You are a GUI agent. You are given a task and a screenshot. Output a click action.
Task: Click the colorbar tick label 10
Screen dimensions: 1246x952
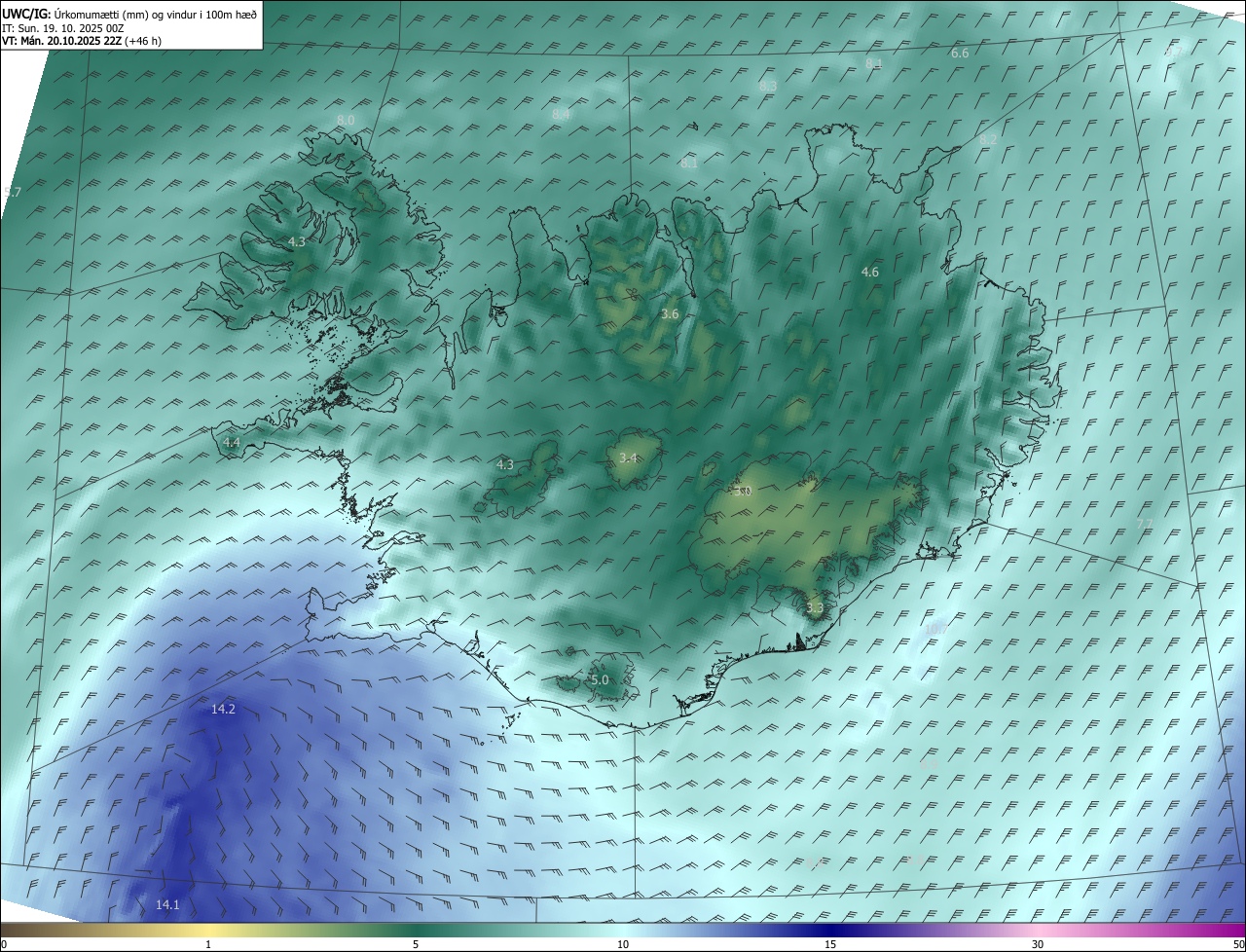click(623, 944)
